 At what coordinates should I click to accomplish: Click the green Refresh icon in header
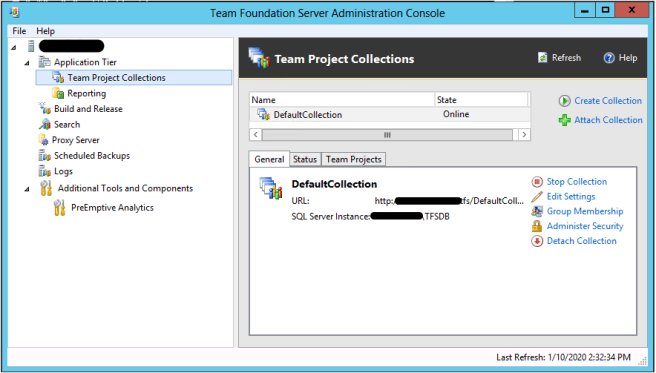click(x=543, y=58)
